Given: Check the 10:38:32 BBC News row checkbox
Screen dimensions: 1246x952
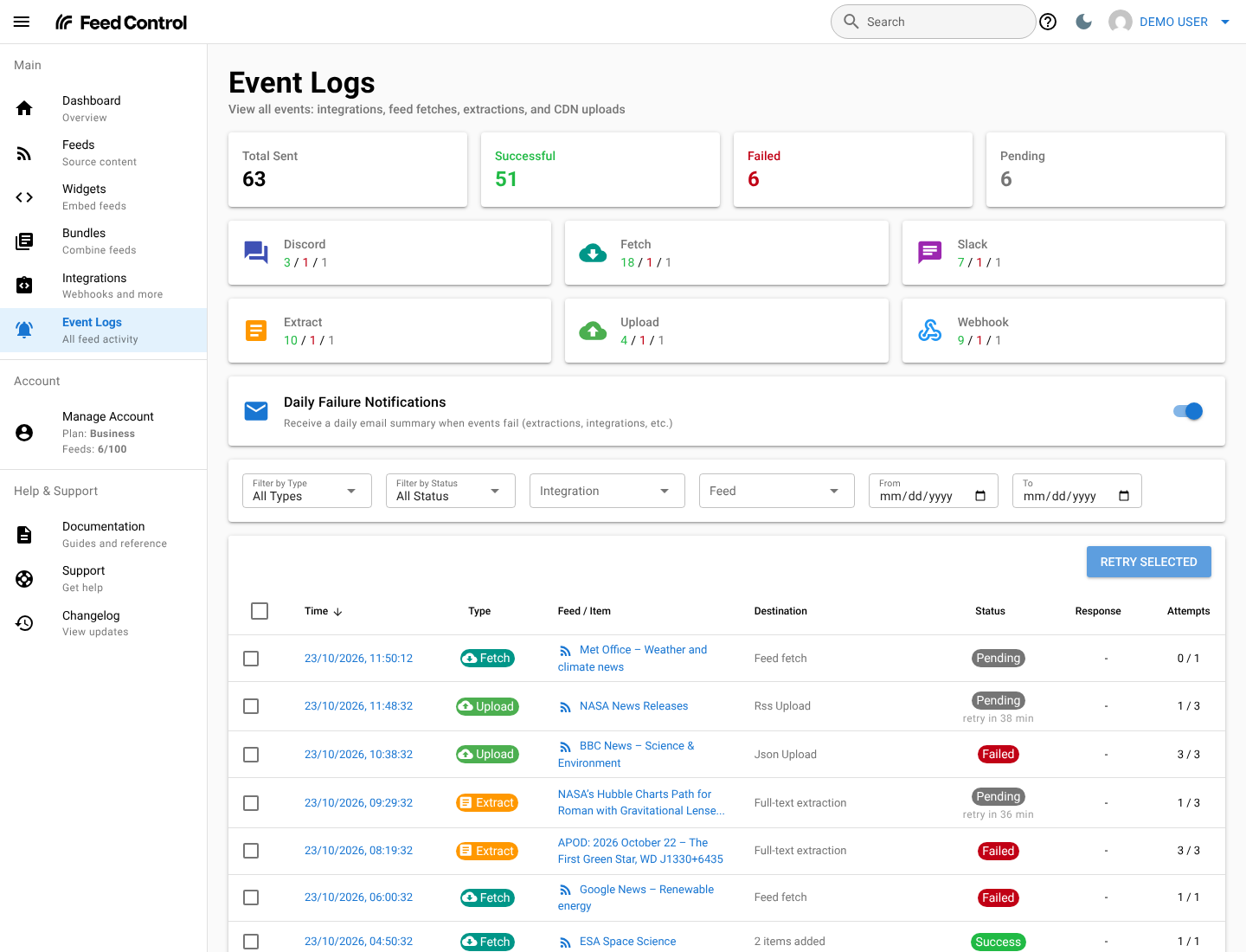Looking at the screenshot, I should [x=251, y=755].
